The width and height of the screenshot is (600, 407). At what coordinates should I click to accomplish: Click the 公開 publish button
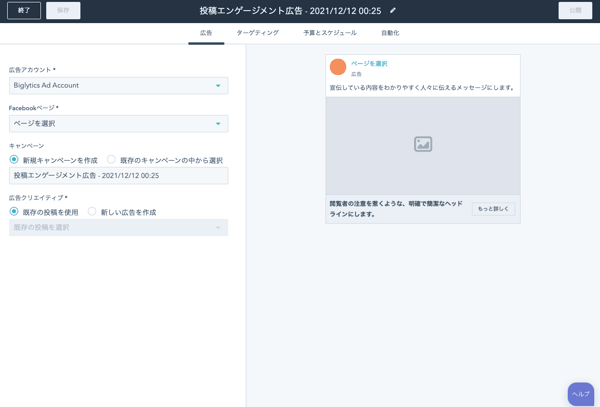pos(575,11)
